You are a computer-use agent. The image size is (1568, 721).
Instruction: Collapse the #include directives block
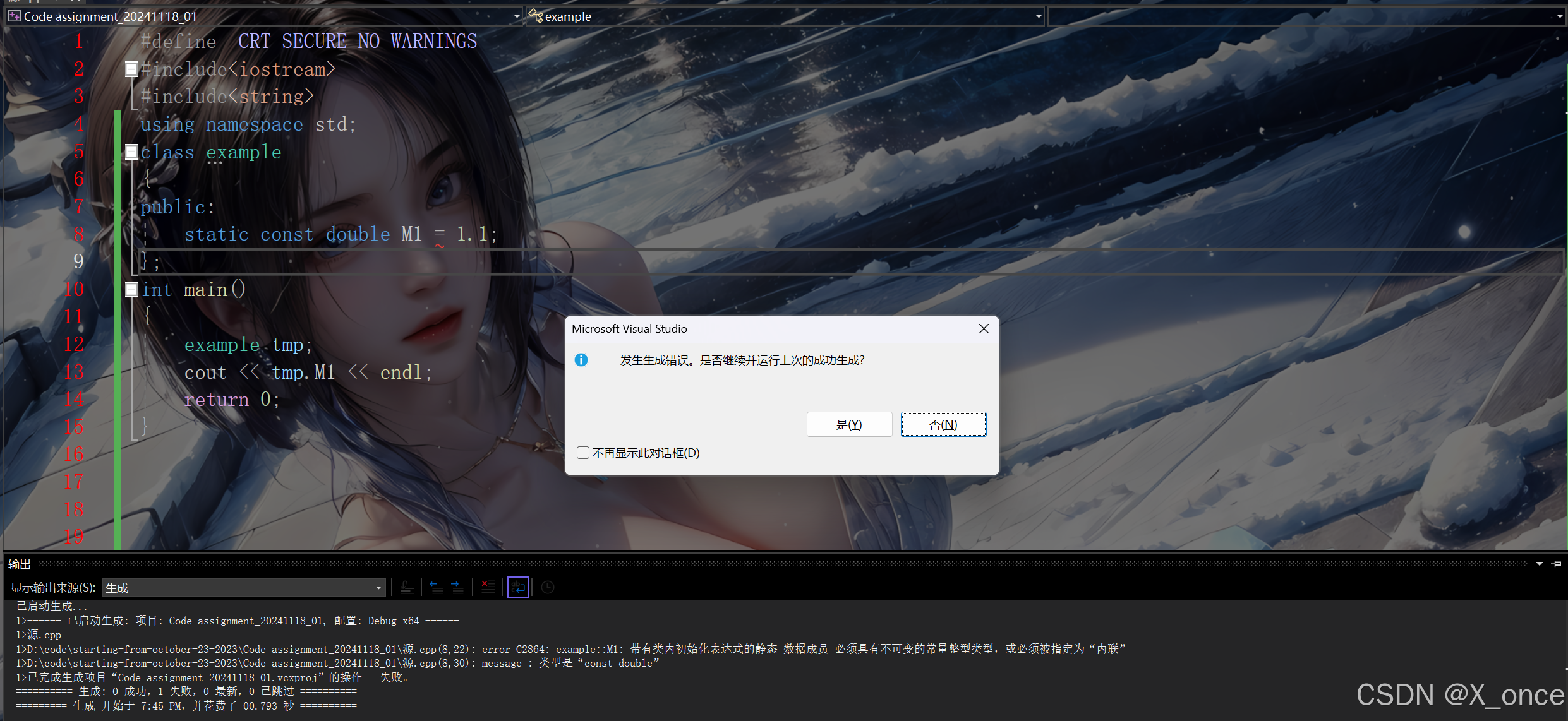[131, 69]
